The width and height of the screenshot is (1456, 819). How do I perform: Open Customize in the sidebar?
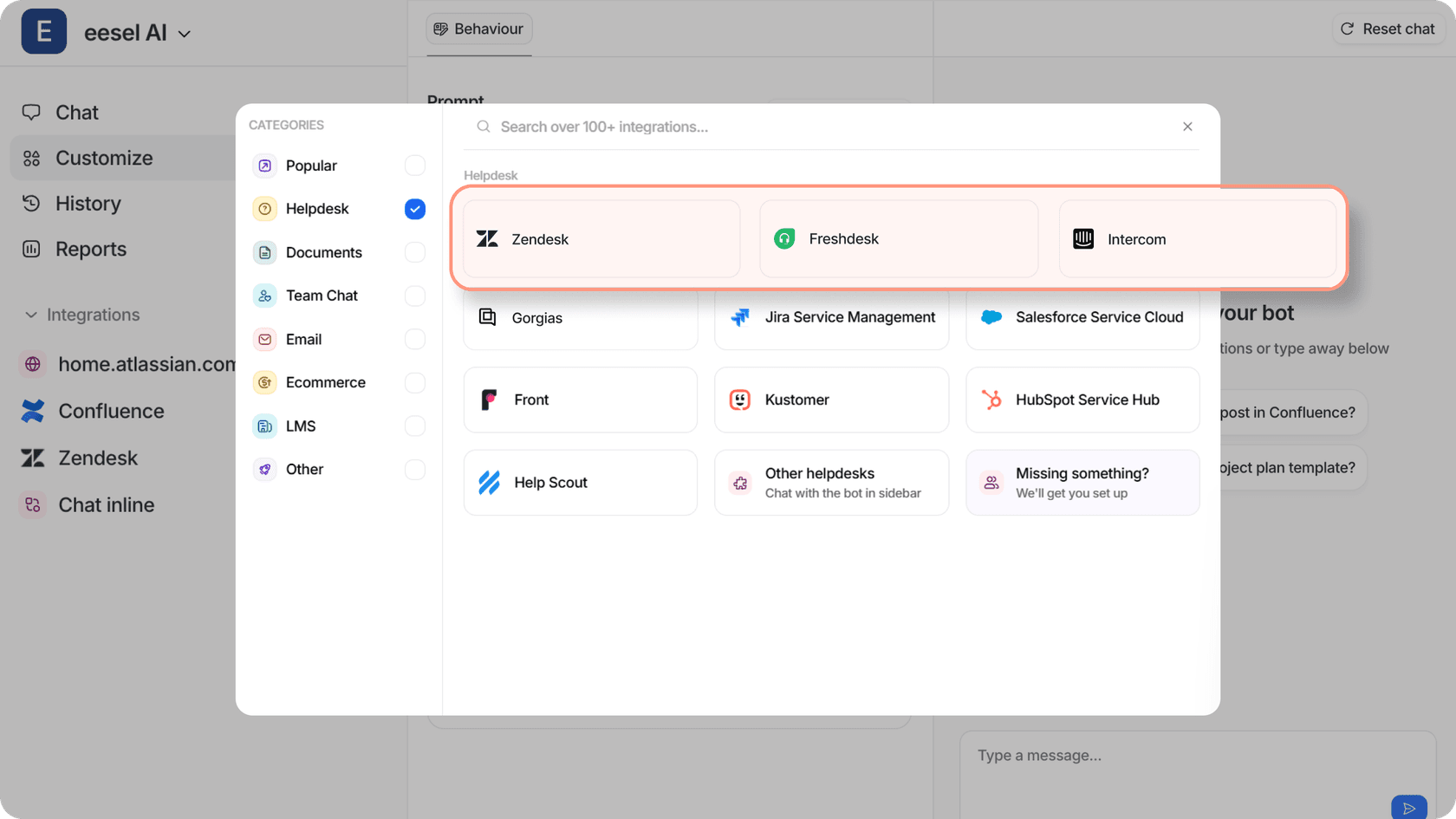point(121,158)
